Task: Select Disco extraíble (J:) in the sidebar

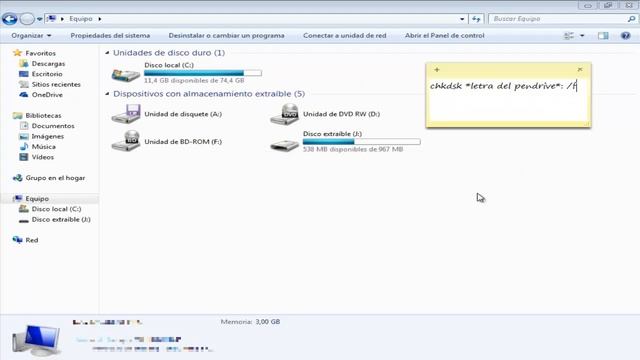Action: pyautogui.click(x=61, y=220)
